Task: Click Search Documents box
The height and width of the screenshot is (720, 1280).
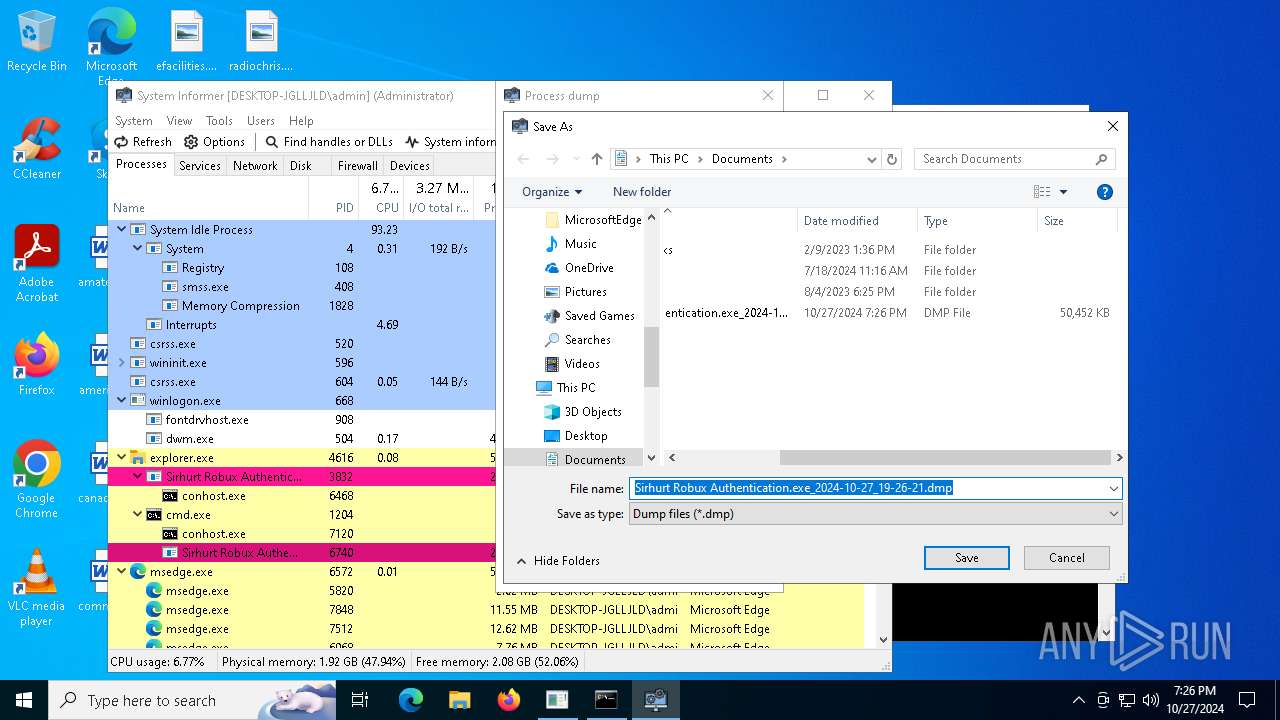Action: 1014,159
